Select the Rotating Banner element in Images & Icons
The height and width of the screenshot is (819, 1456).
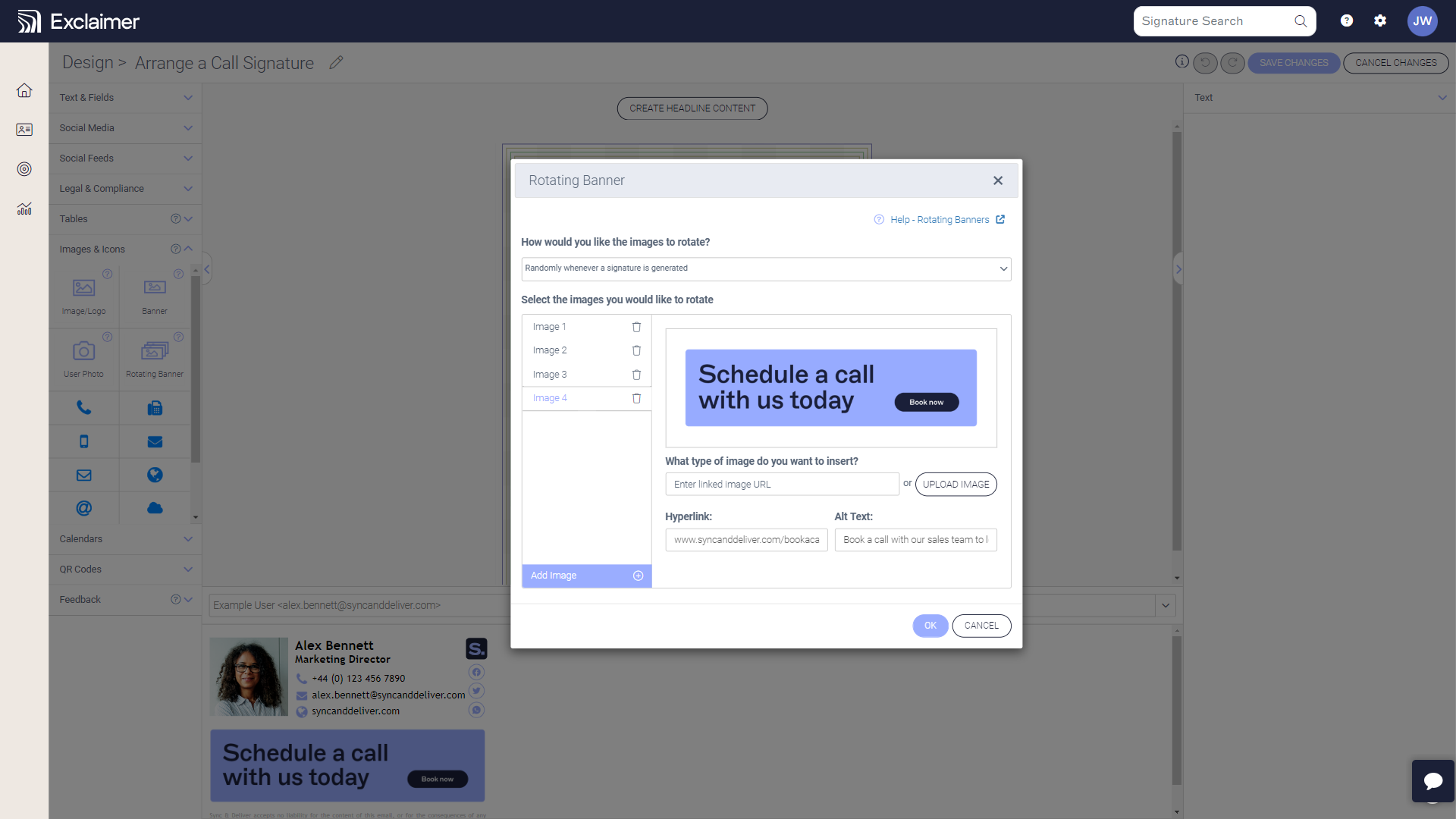pos(155,356)
